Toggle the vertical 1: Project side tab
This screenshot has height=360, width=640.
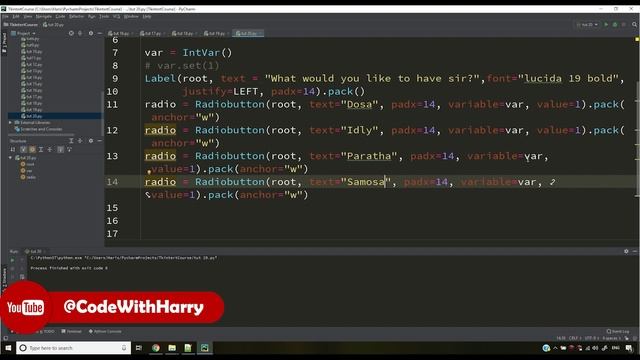click(4, 43)
